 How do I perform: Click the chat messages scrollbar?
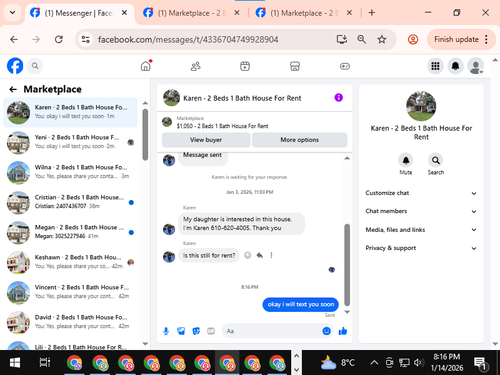click(x=347, y=265)
